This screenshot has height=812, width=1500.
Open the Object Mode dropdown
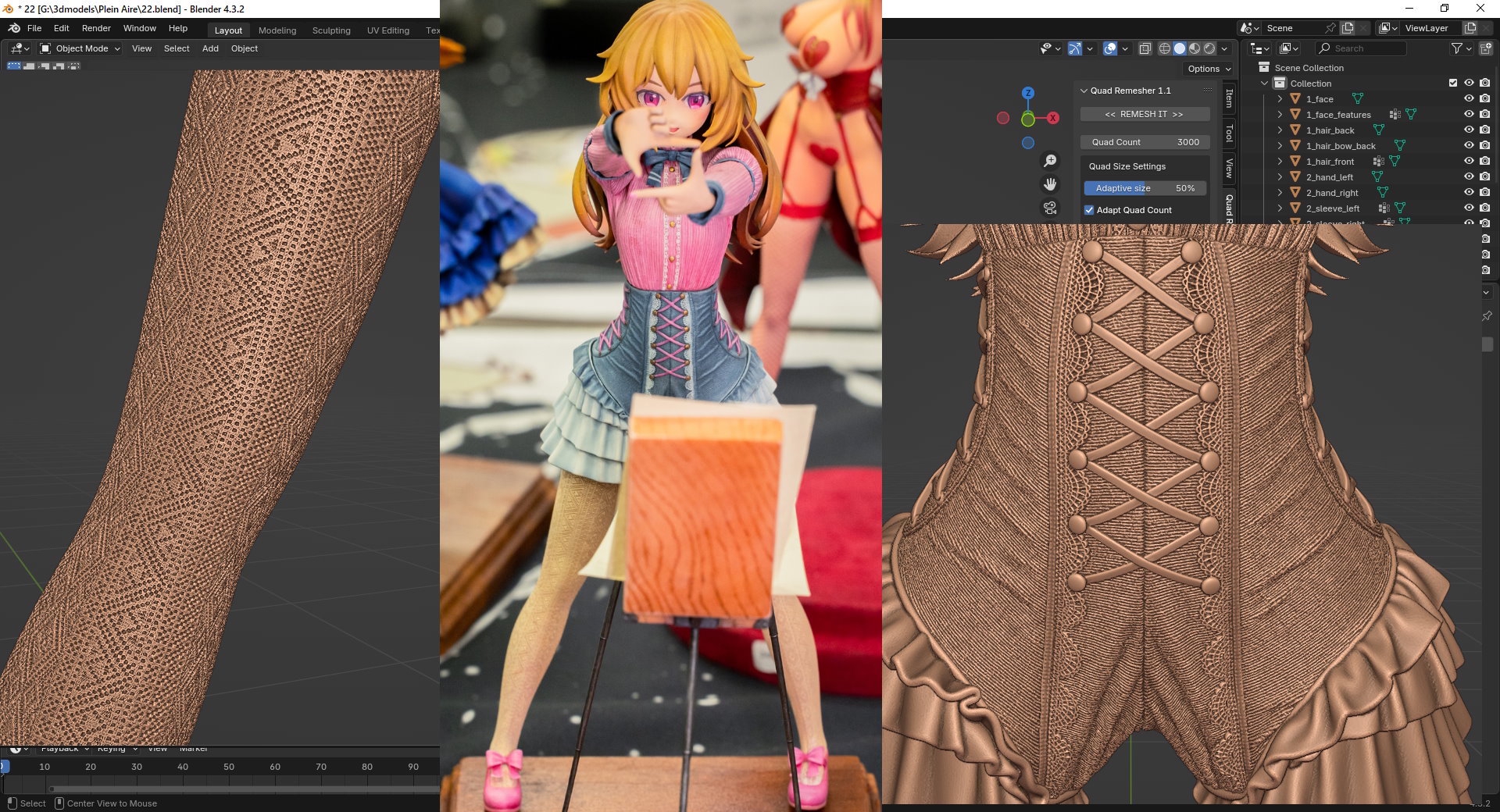coord(80,48)
